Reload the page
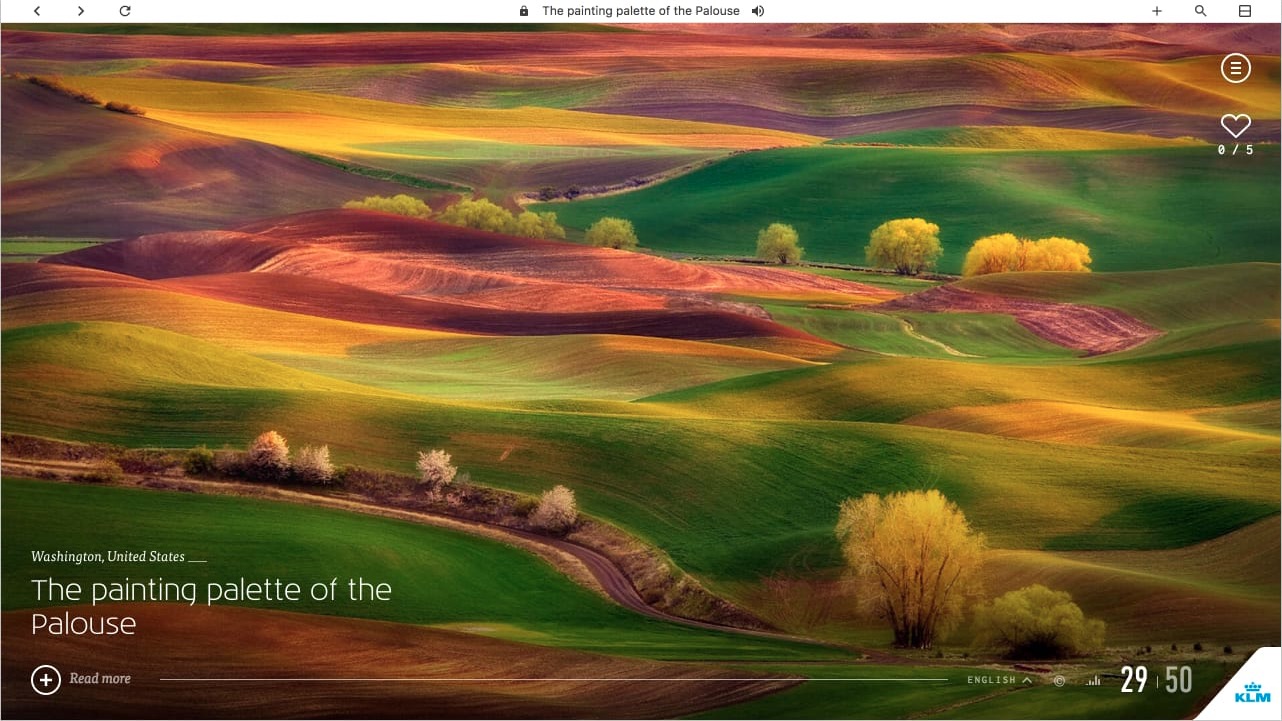1282x721 pixels. (x=125, y=11)
